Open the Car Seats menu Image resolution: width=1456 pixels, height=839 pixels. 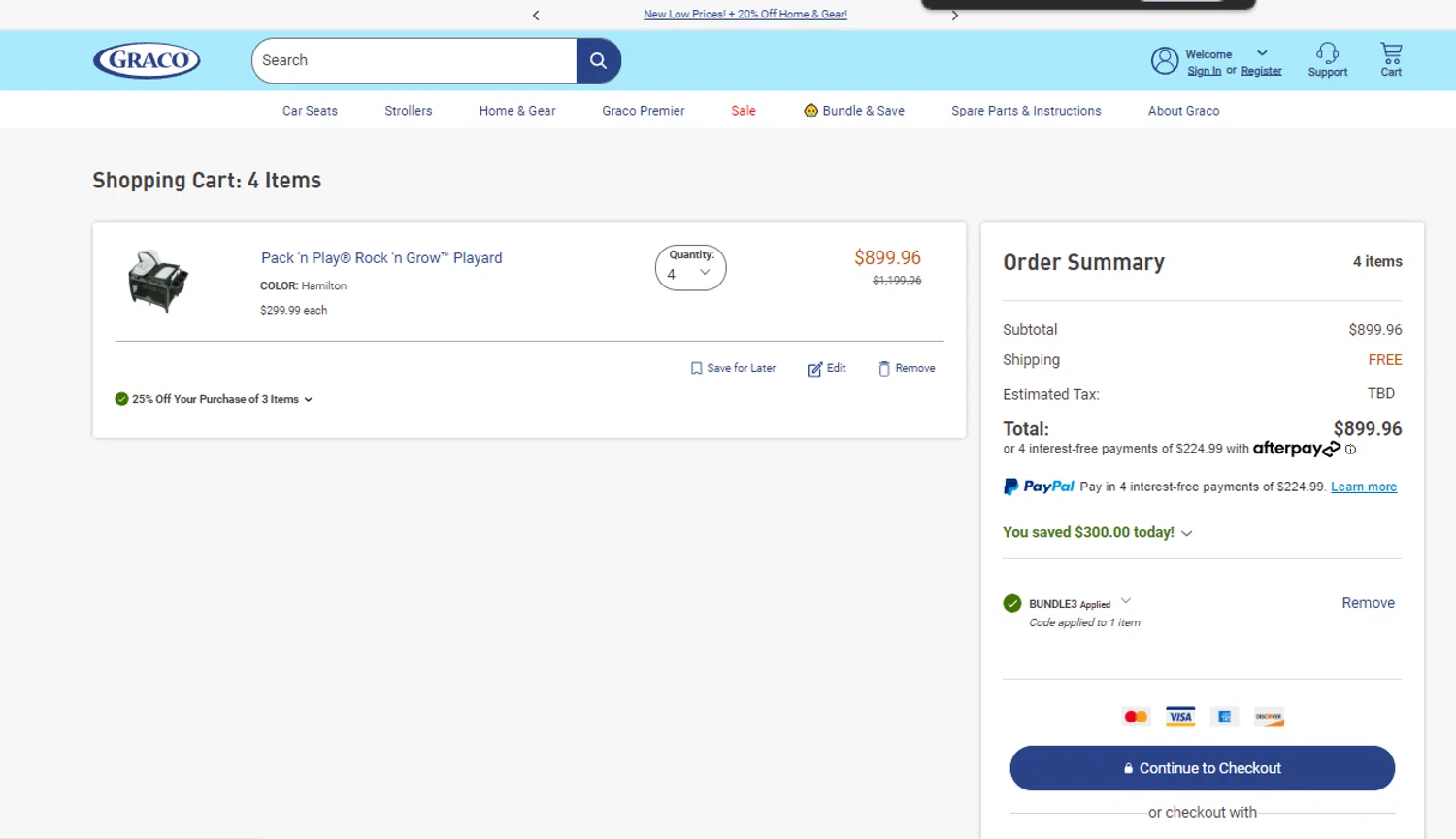click(310, 111)
